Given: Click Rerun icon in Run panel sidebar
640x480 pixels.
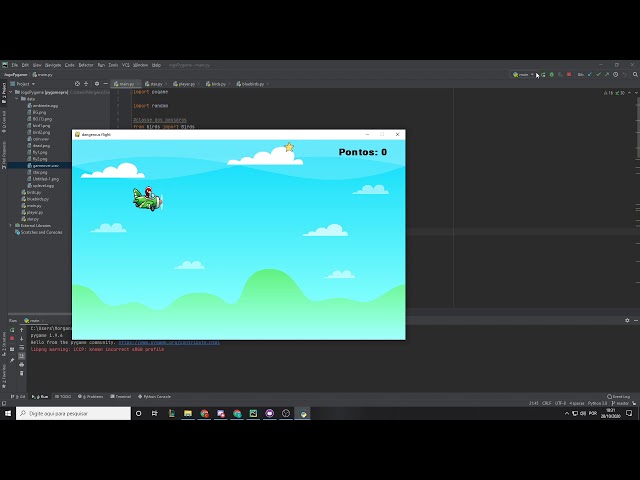Looking at the screenshot, I should 12,330.
